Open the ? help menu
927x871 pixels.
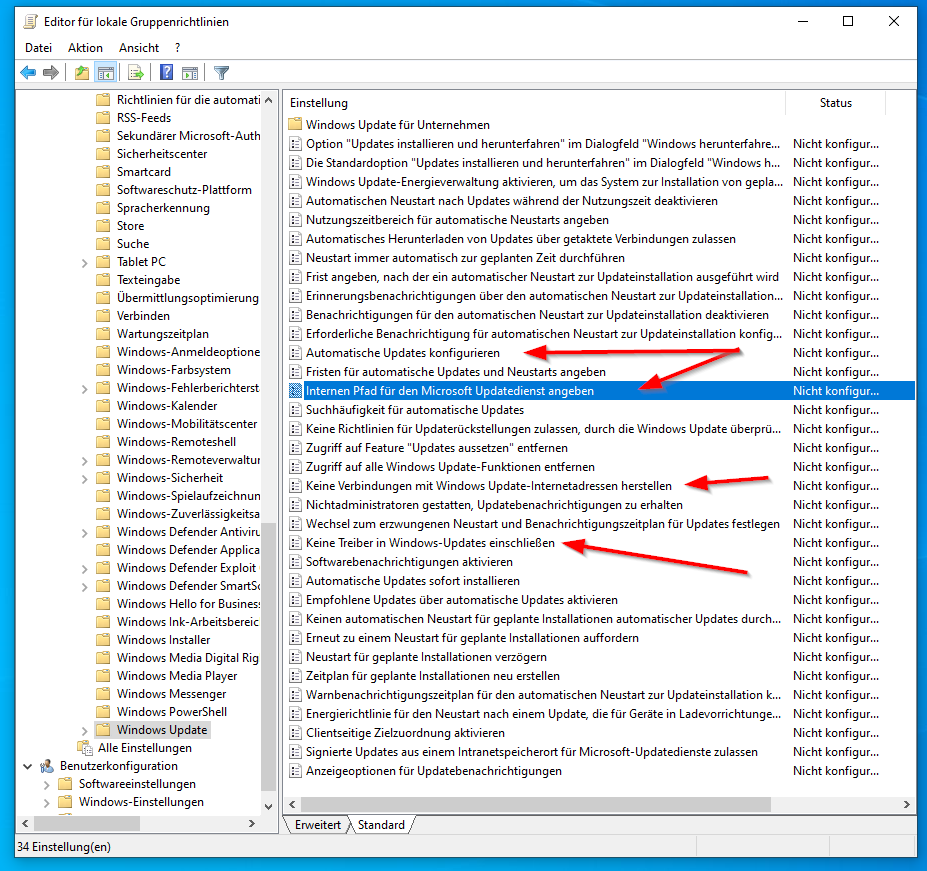177,48
